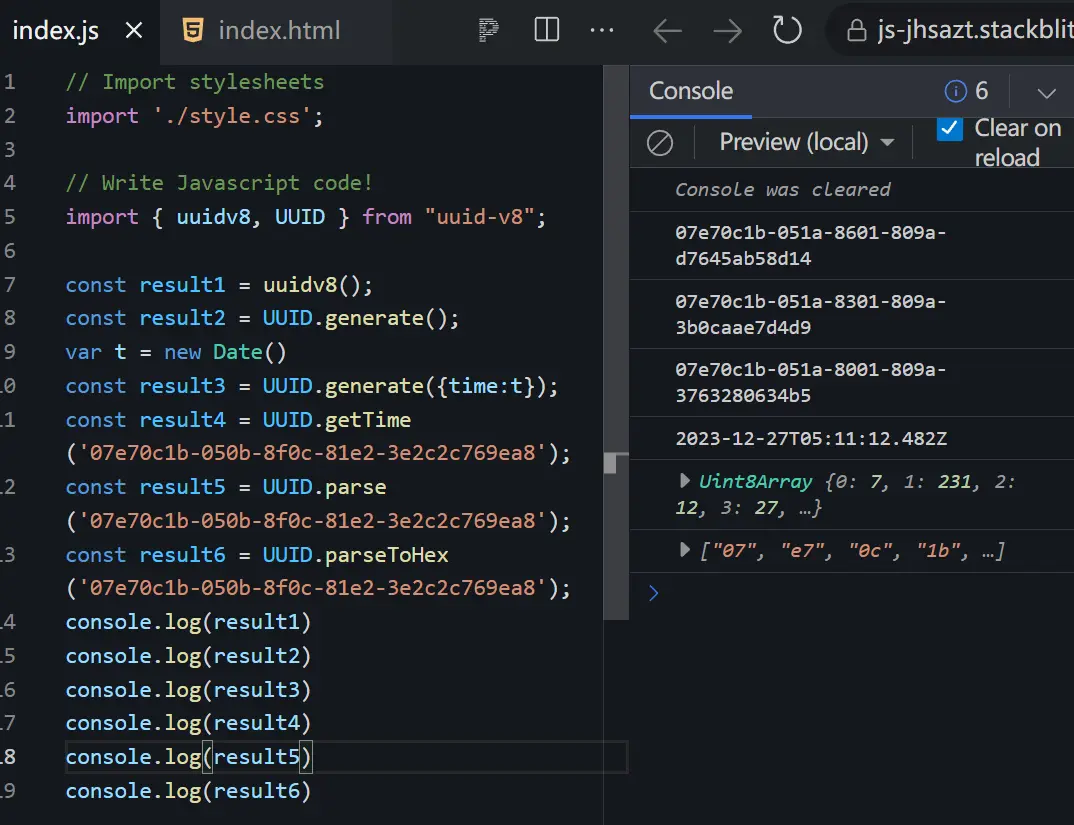
Task: Open the Preview (local) dropdown
Action: 806,142
